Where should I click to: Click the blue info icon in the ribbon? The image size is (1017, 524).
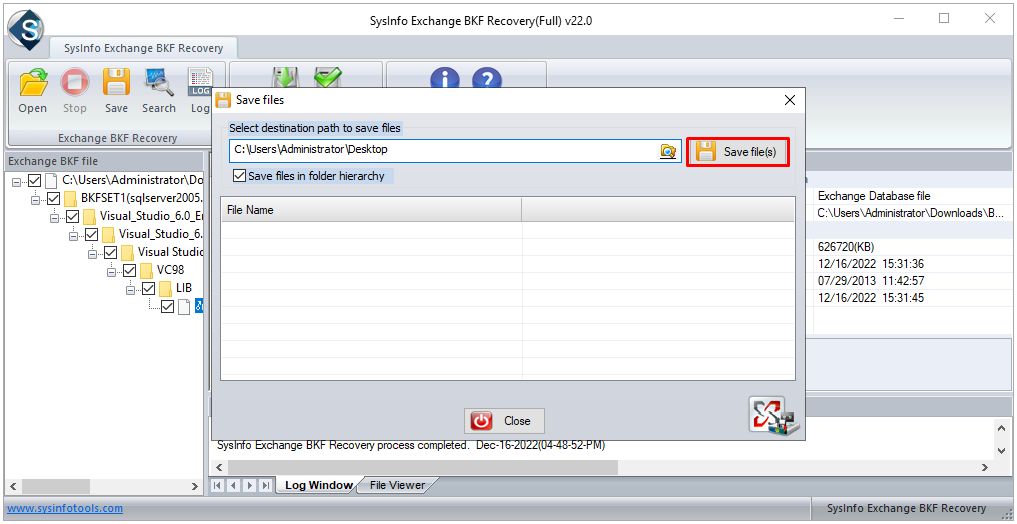(445, 78)
